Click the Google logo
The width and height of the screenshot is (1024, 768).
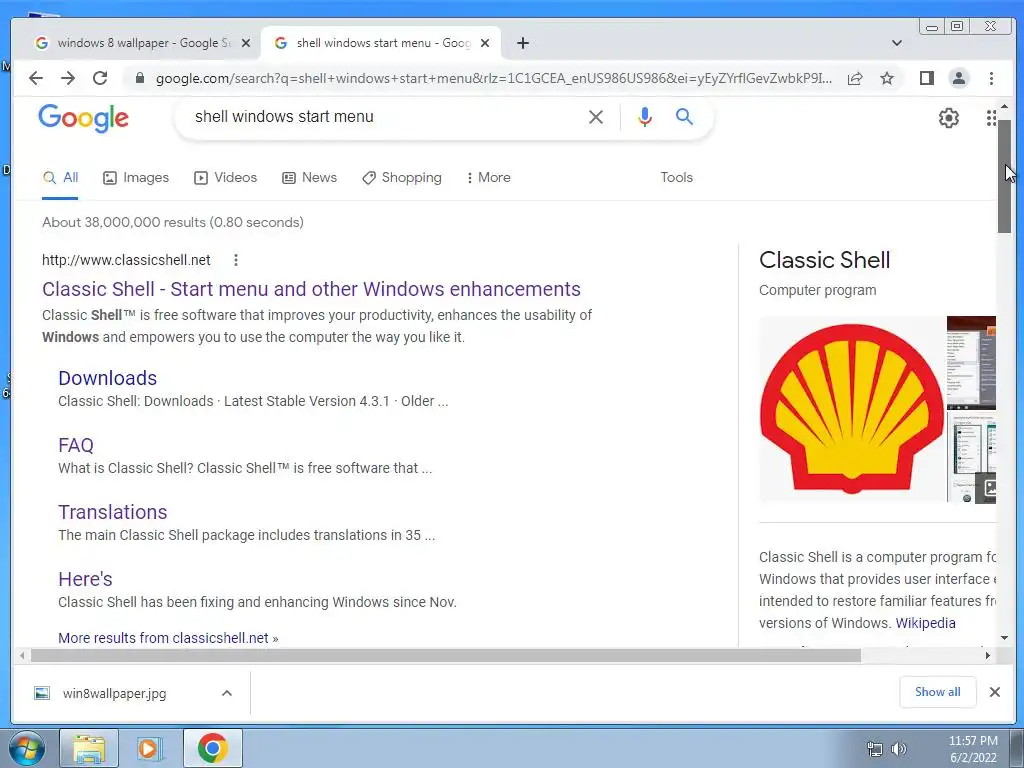tap(84, 118)
